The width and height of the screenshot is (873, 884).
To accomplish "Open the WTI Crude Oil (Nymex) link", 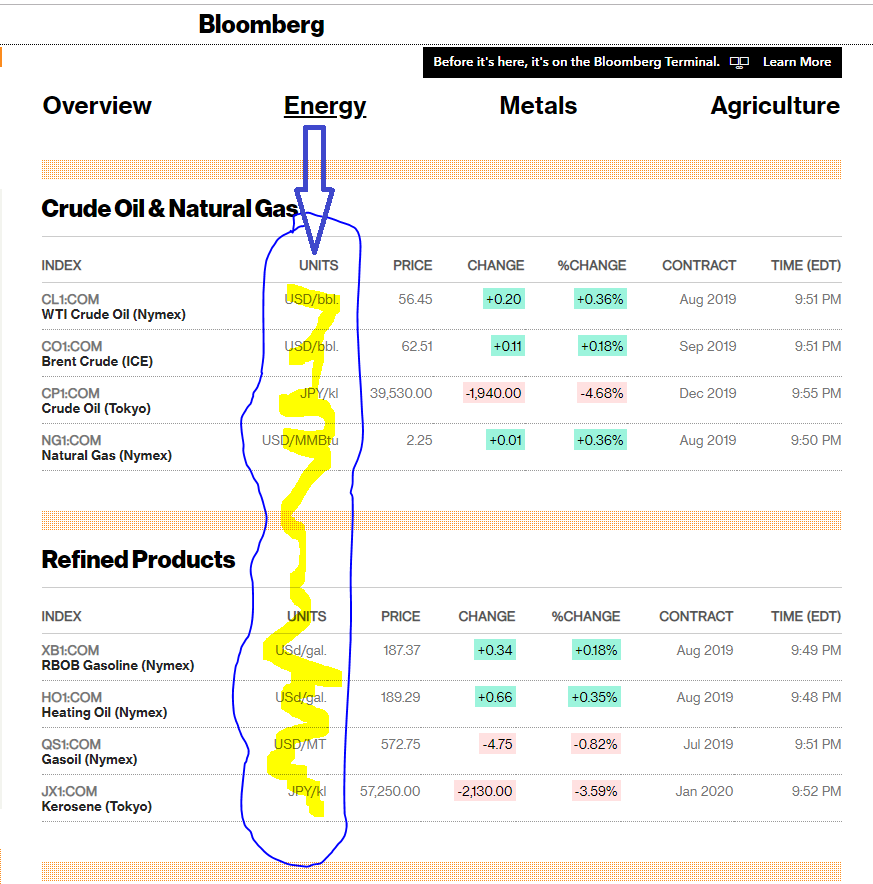I will [113, 315].
